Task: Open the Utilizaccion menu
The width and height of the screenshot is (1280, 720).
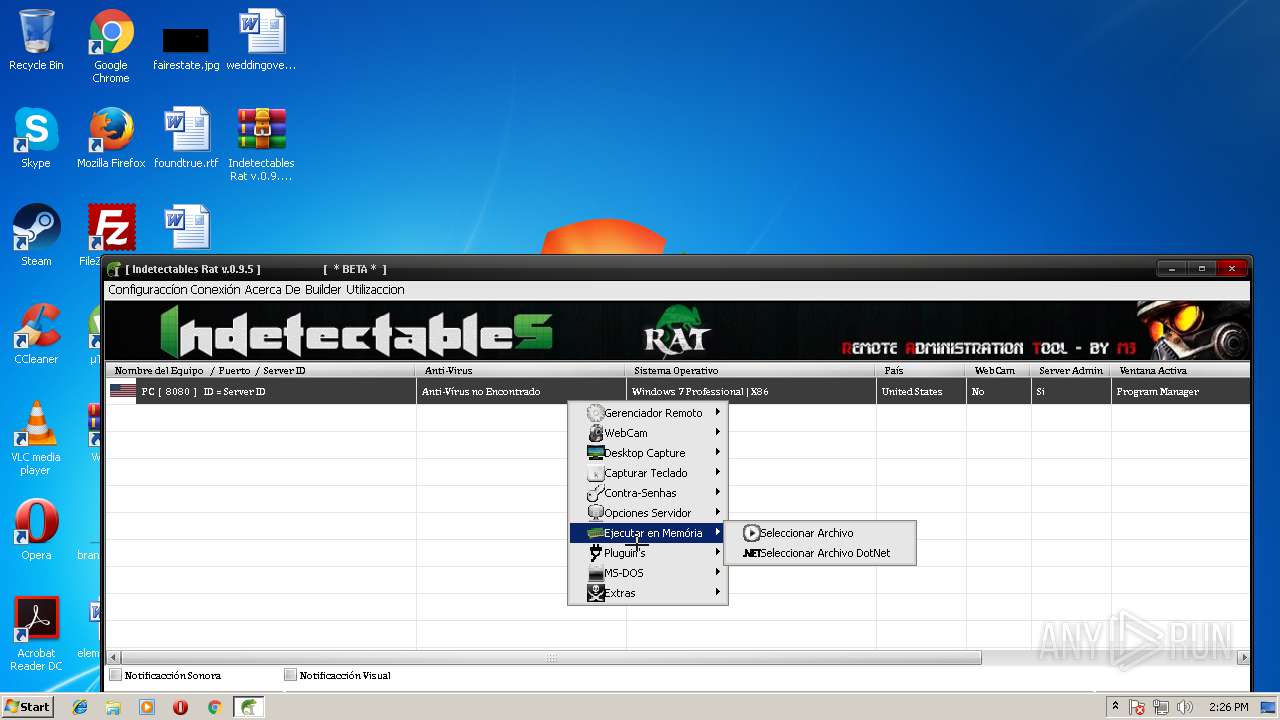Action: [x=375, y=290]
